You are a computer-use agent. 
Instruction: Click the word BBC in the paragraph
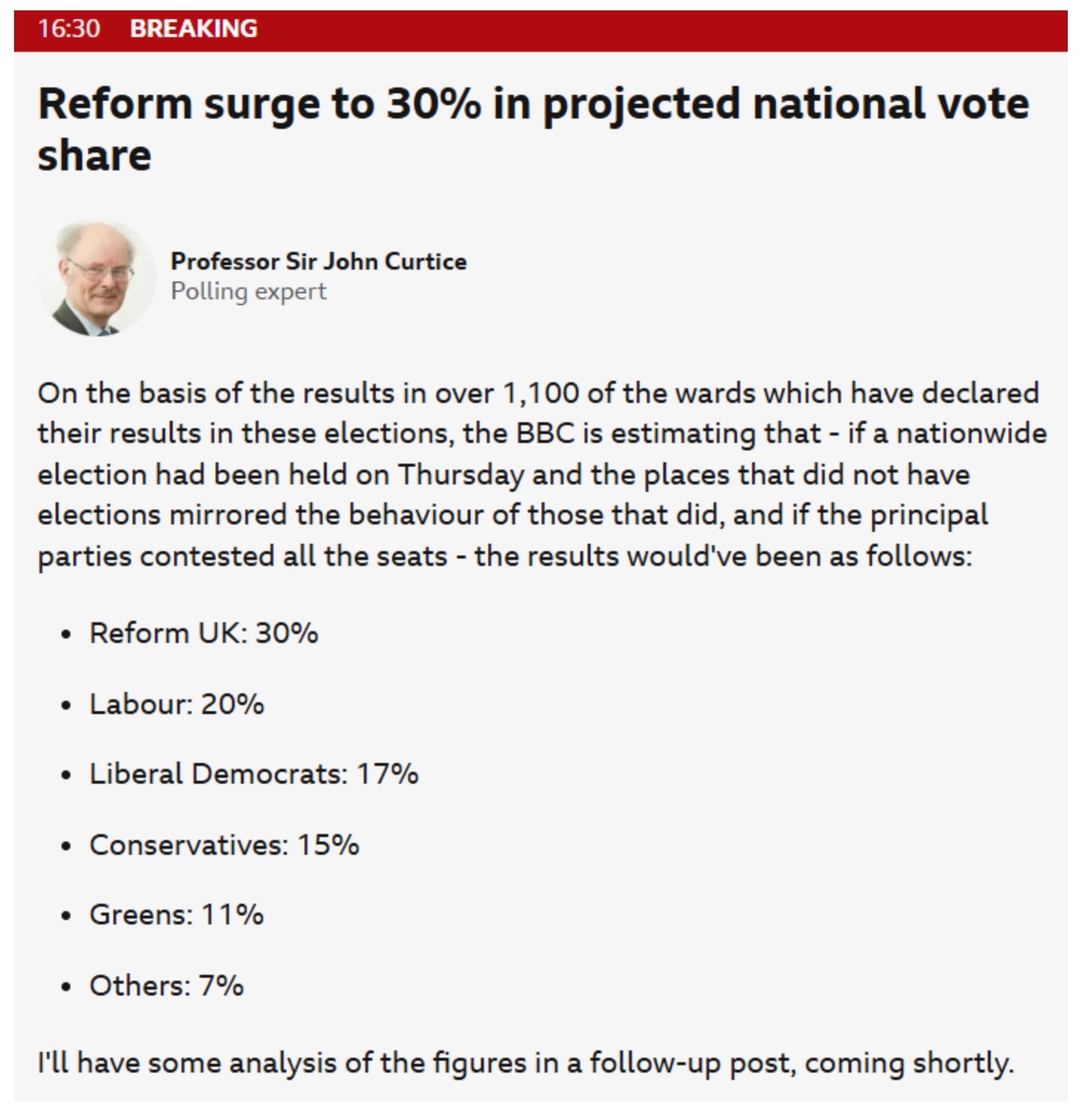(545, 433)
